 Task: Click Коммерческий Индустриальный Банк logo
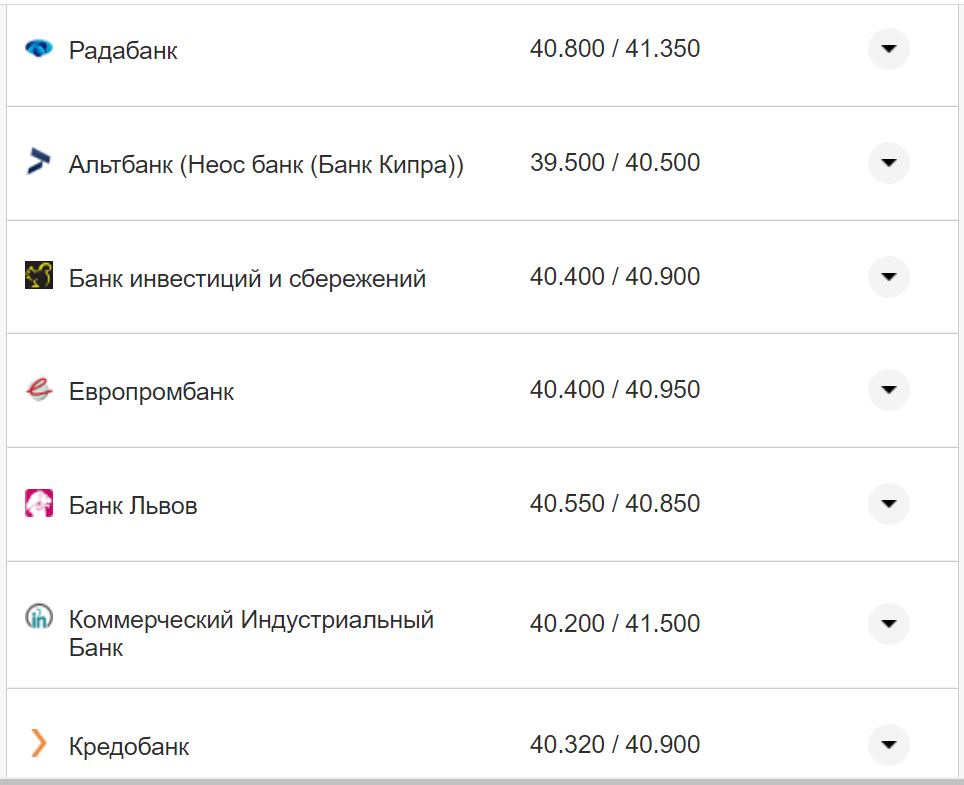[x=38, y=617]
